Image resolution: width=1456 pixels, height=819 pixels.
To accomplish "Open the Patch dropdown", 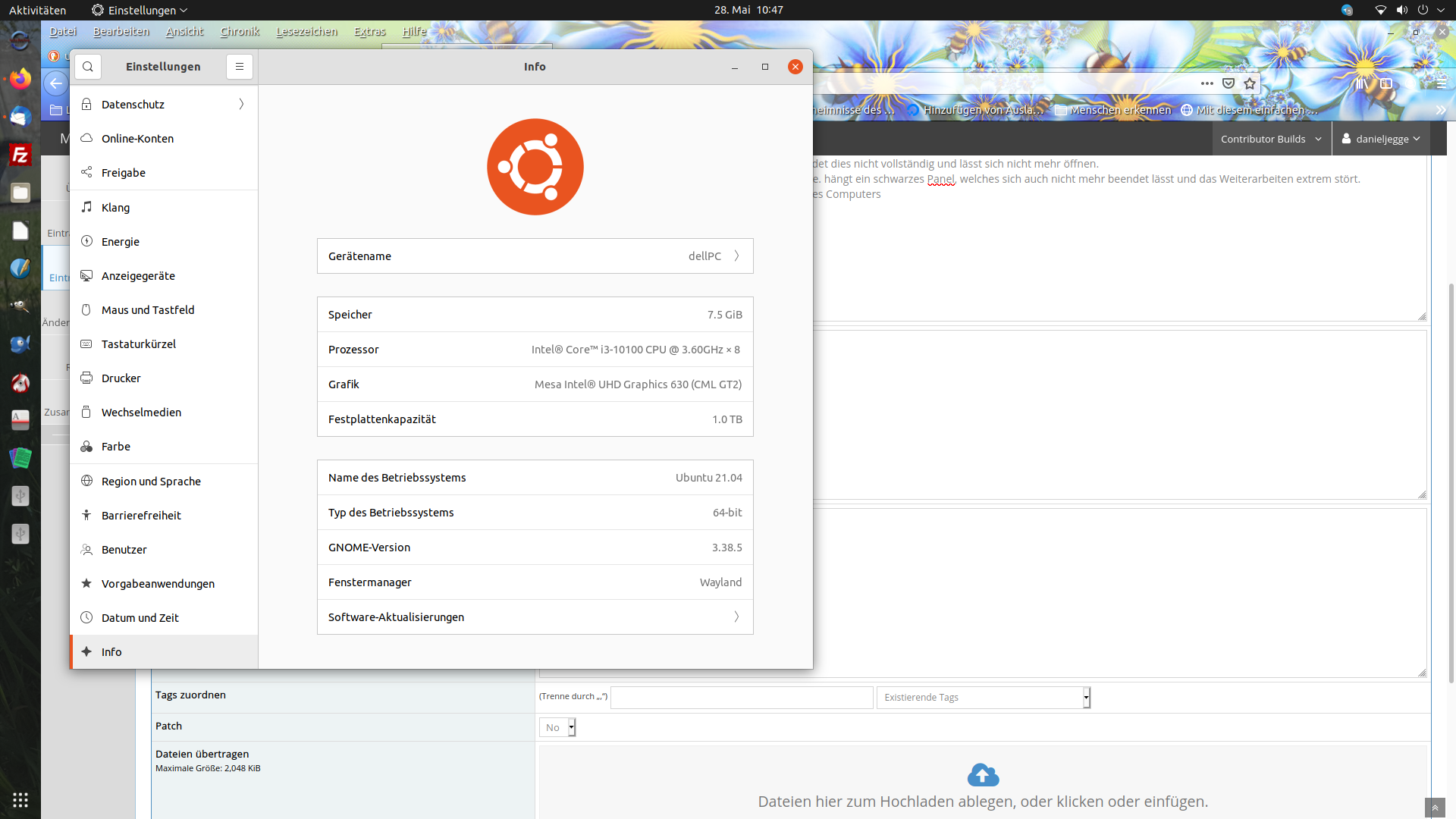I will pyautogui.click(x=557, y=727).
